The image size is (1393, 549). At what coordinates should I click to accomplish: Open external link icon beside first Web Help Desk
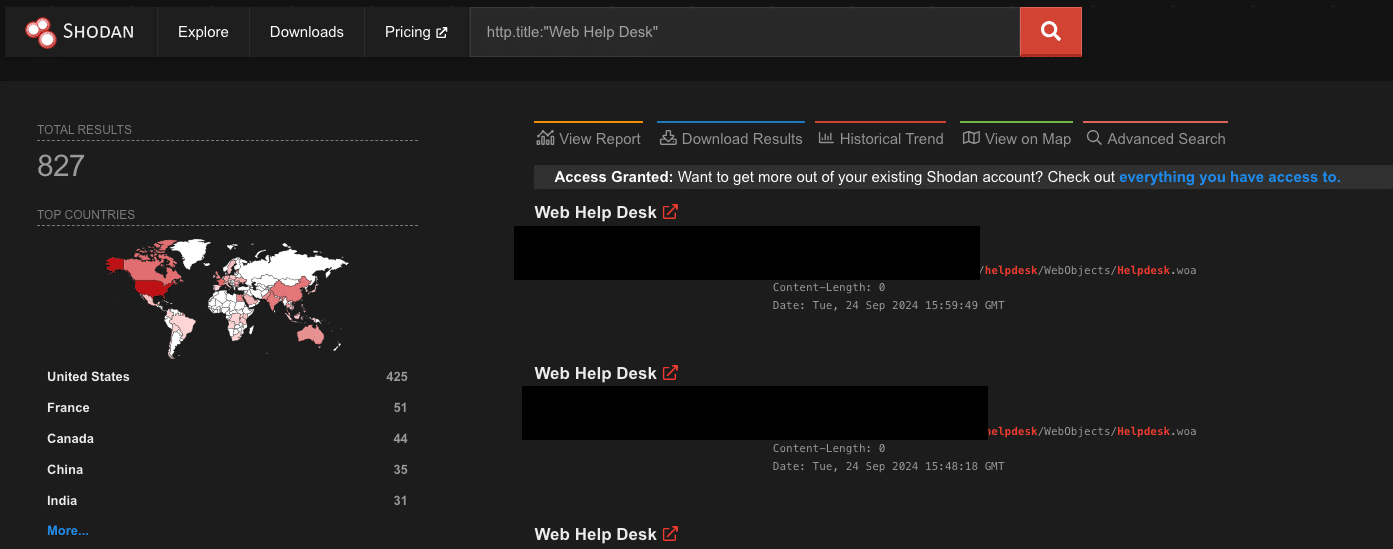(670, 212)
